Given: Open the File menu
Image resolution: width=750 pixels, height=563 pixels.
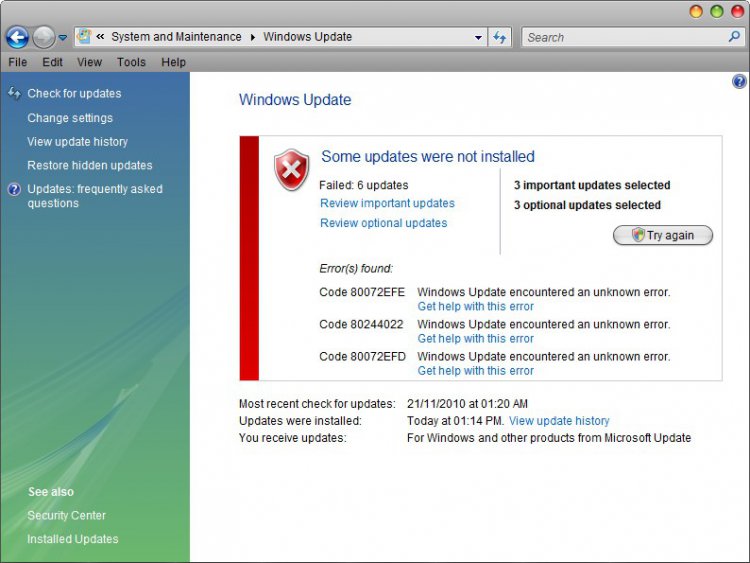Looking at the screenshot, I should (x=18, y=62).
